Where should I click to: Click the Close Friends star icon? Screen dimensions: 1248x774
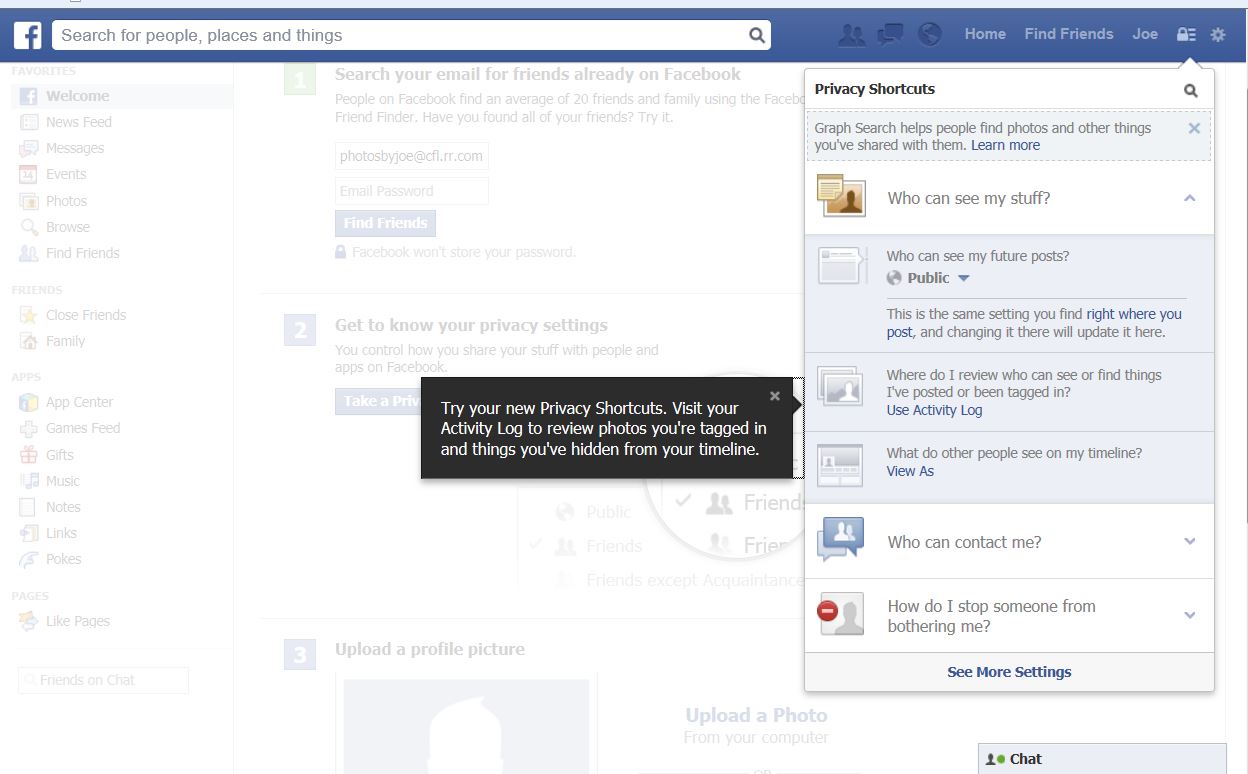[29, 315]
